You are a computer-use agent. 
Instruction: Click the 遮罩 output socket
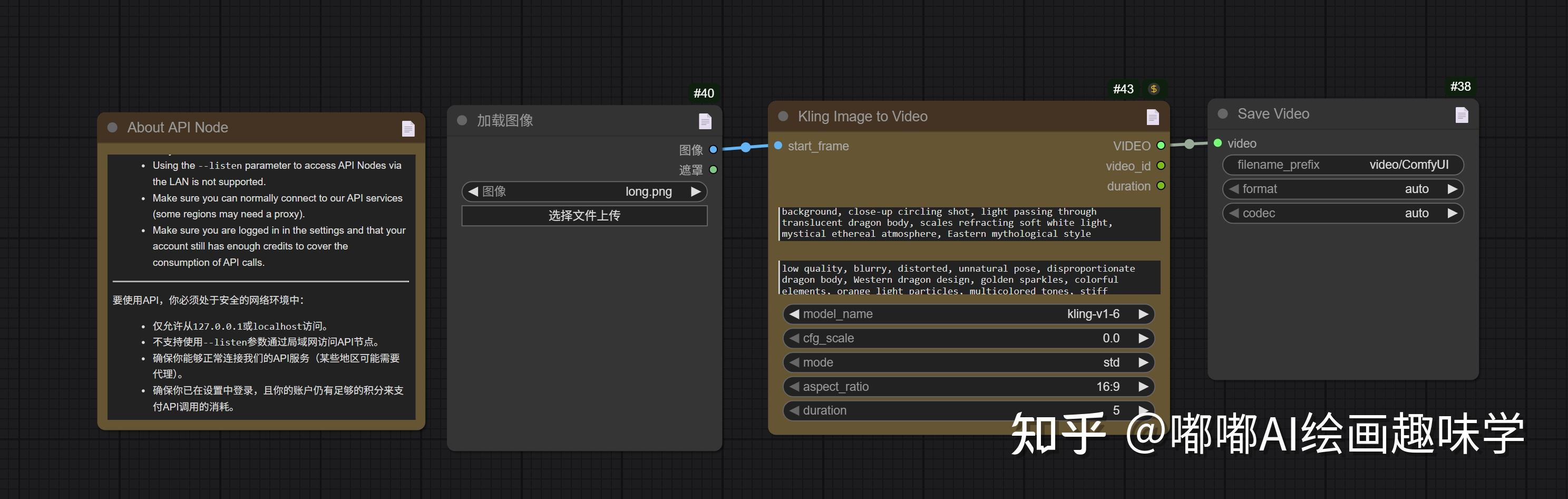click(714, 170)
